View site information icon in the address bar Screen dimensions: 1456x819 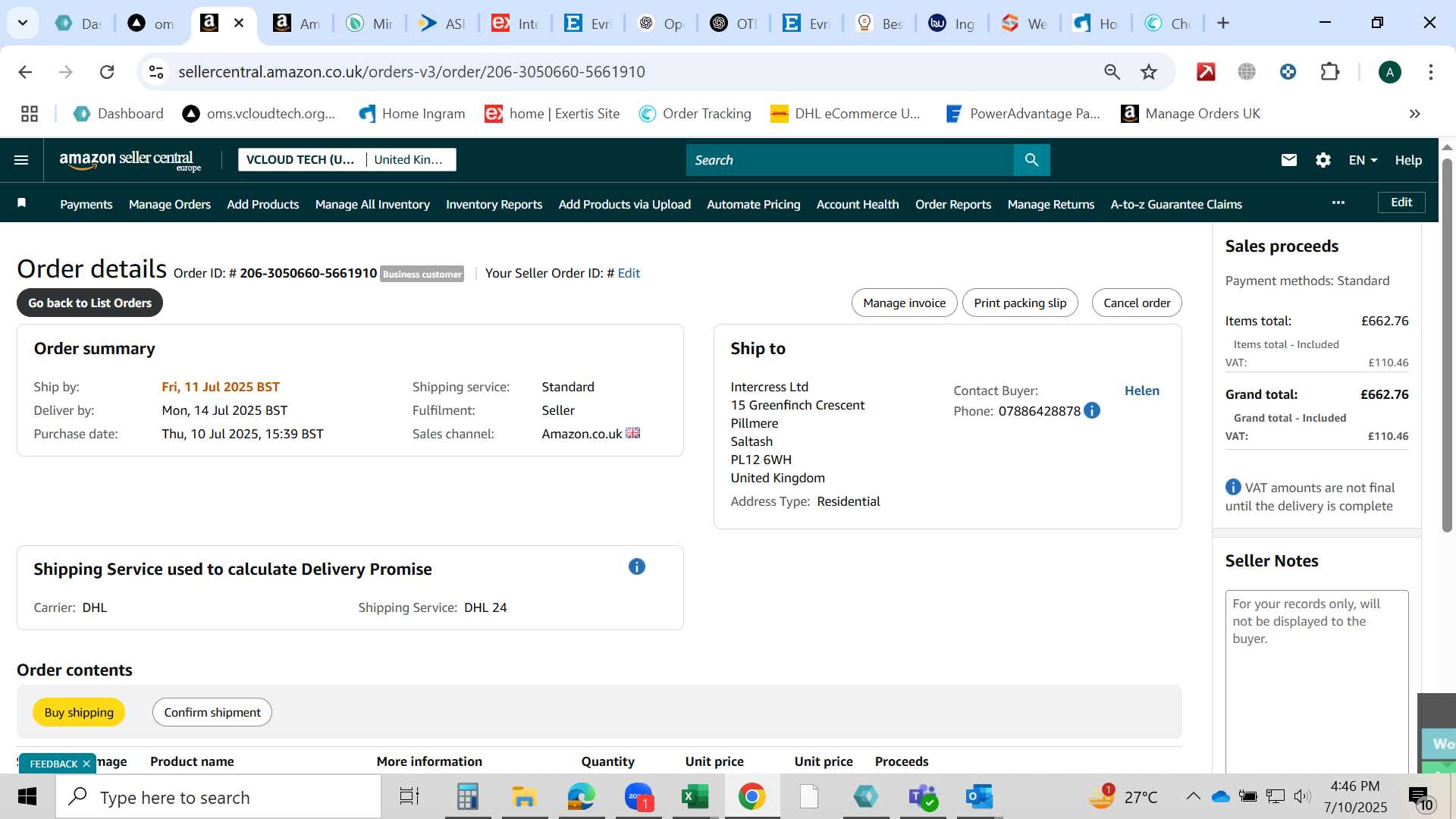(x=156, y=72)
